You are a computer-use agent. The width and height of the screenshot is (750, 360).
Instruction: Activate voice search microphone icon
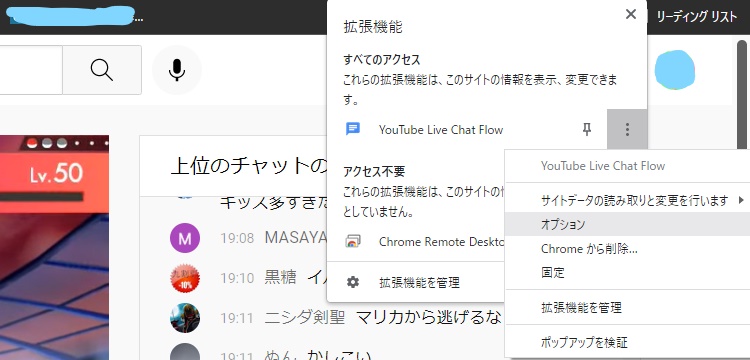click(177, 70)
